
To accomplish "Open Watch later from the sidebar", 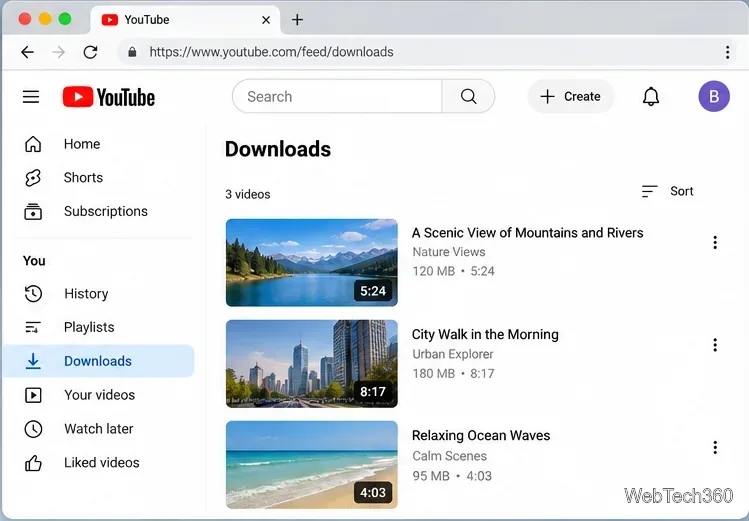I will pyautogui.click(x=99, y=429).
